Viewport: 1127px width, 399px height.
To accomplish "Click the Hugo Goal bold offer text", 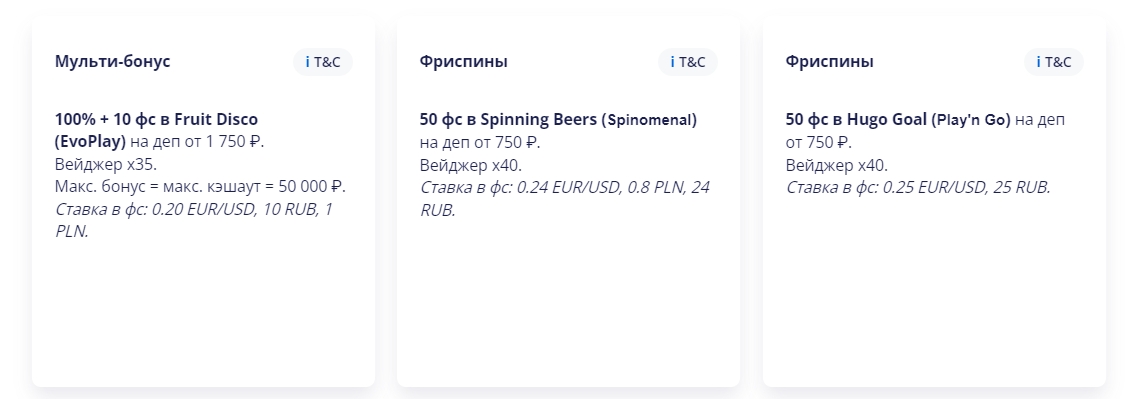I will point(898,119).
